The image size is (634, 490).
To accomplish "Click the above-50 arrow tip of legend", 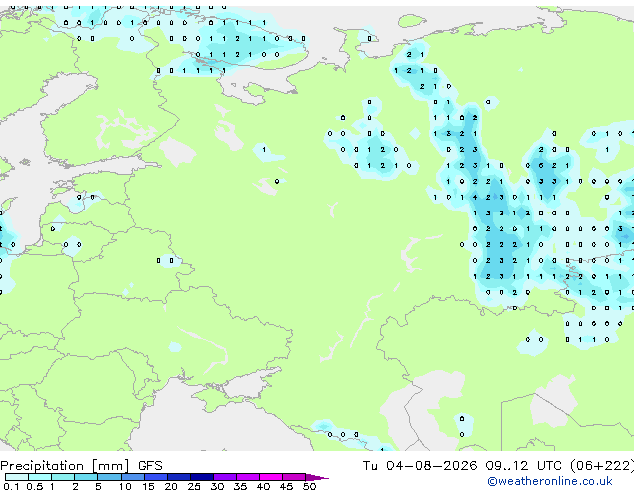I will 317,477.
